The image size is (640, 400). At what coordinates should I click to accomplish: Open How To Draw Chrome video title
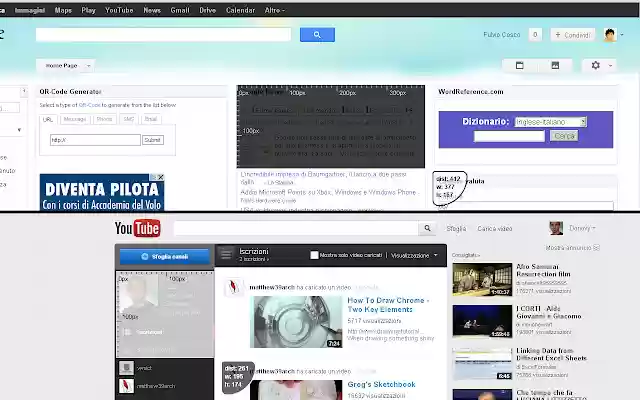(x=388, y=305)
